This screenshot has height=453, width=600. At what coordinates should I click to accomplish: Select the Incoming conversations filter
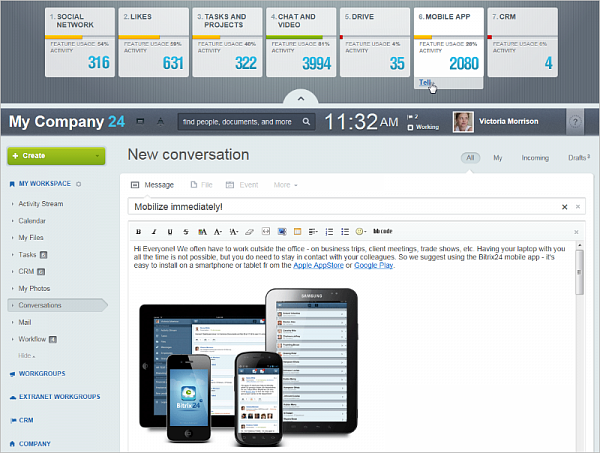pos(535,158)
